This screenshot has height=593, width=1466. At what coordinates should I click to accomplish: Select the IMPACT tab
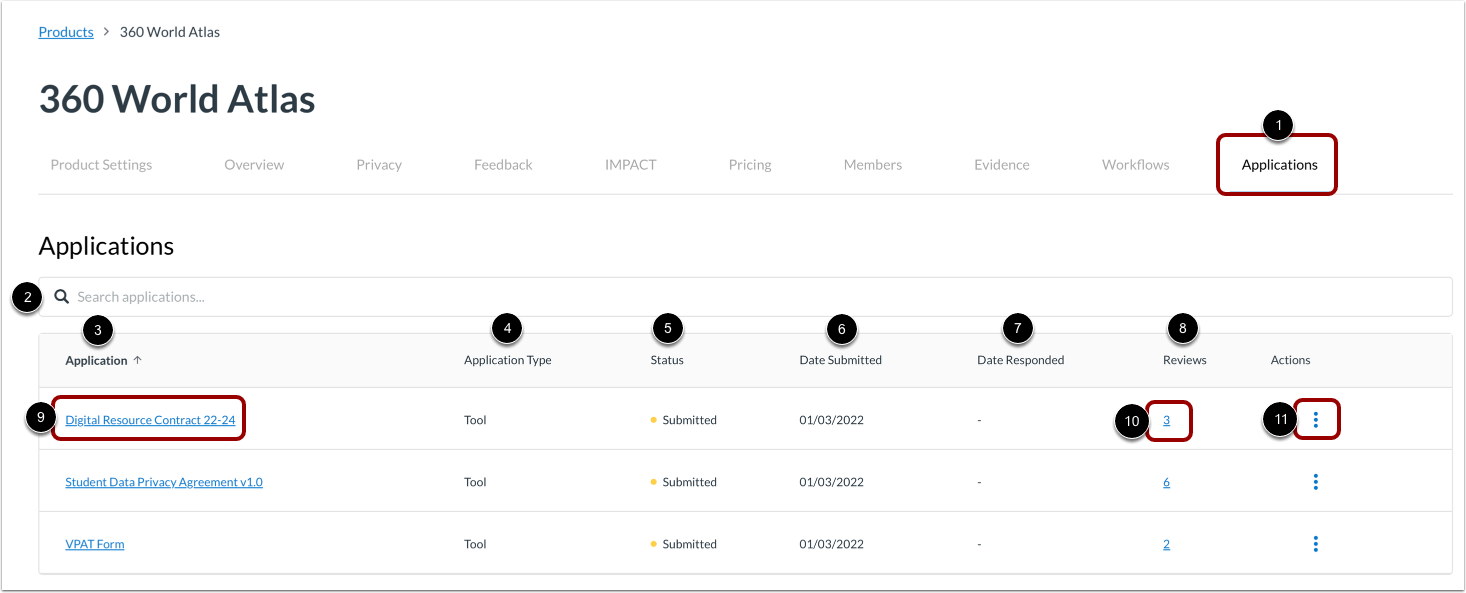pyautogui.click(x=630, y=164)
